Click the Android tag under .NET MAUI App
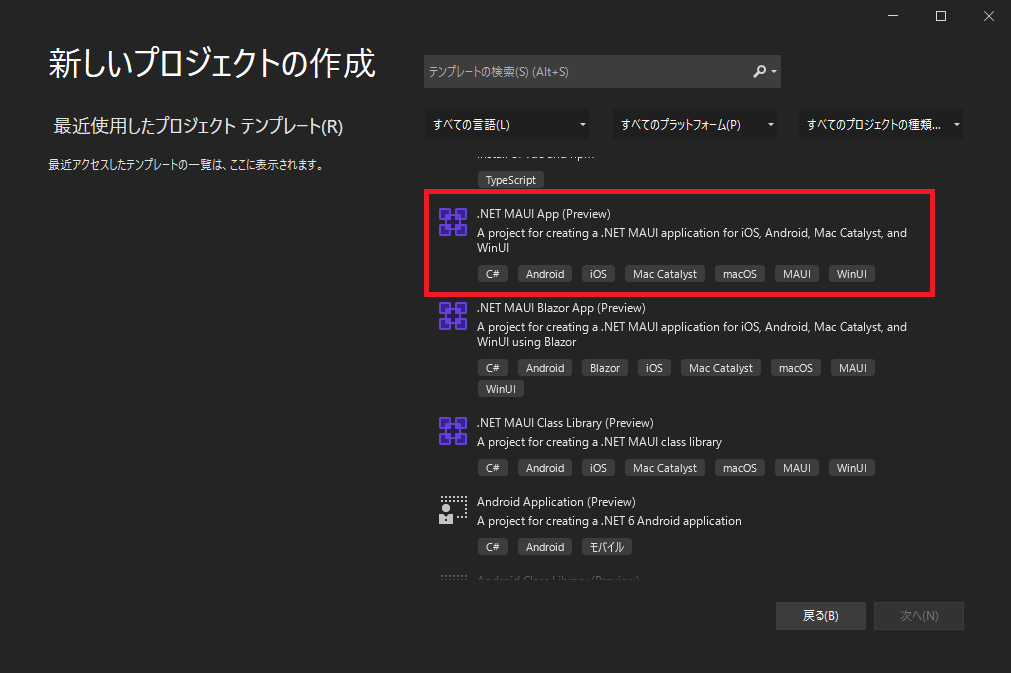Viewport: 1011px width, 673px height. (x=545, y=274)
